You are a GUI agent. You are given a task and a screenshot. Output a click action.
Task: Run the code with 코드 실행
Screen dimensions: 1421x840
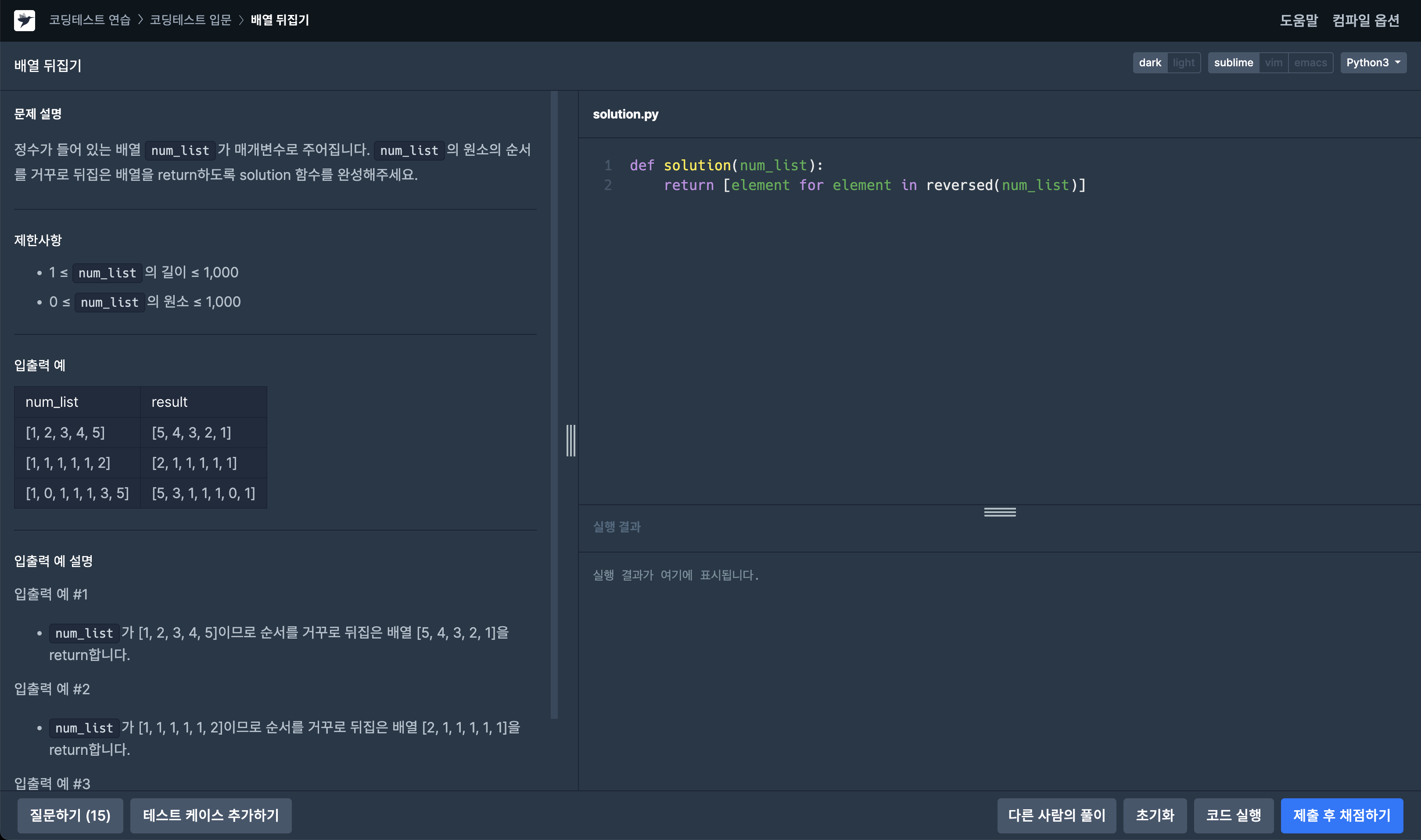point(1233,815)
